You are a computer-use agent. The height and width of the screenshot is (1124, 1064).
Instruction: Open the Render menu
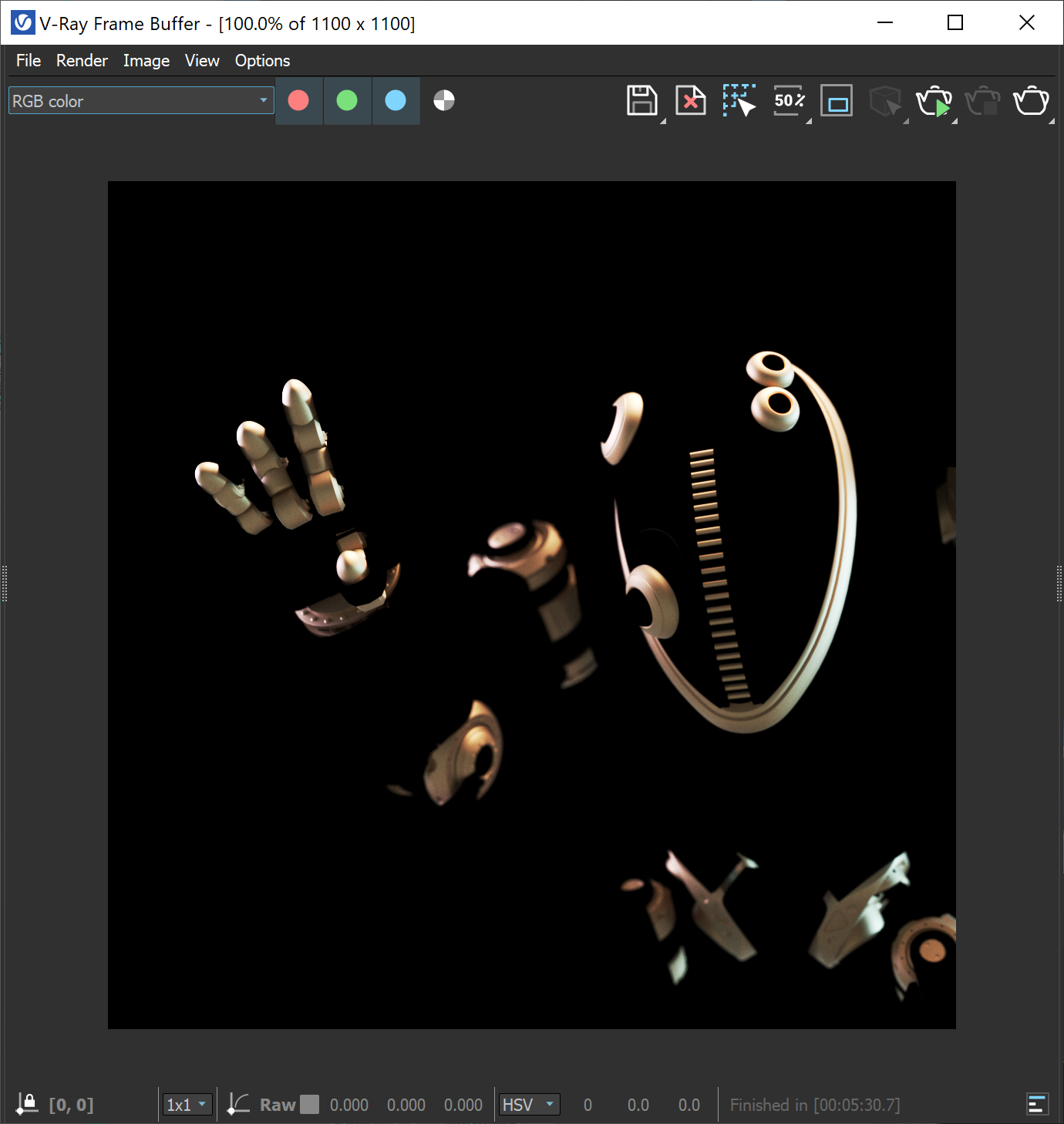click(x=82, y=60)
